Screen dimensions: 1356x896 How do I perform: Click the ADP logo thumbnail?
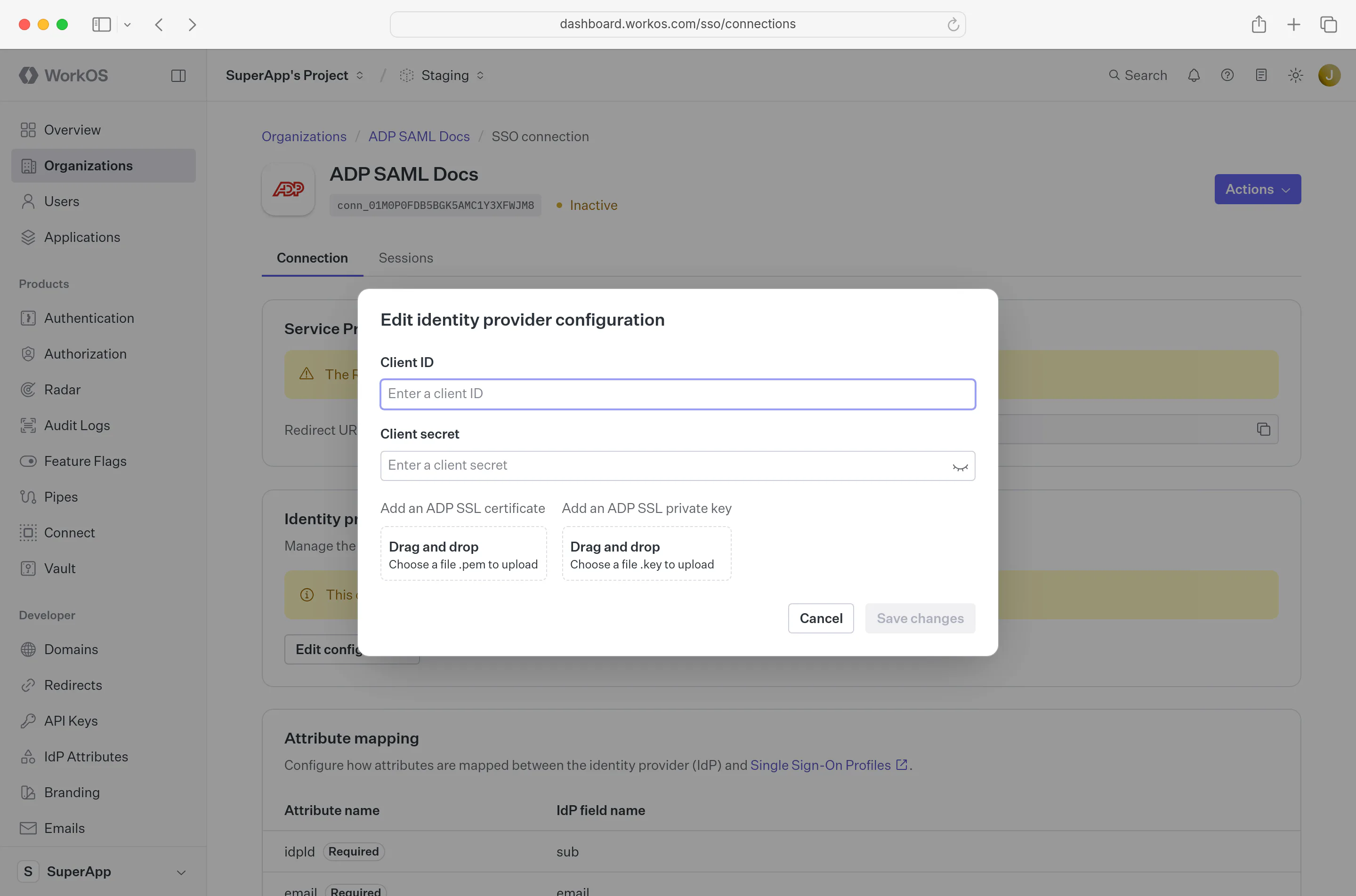[288, 189]
